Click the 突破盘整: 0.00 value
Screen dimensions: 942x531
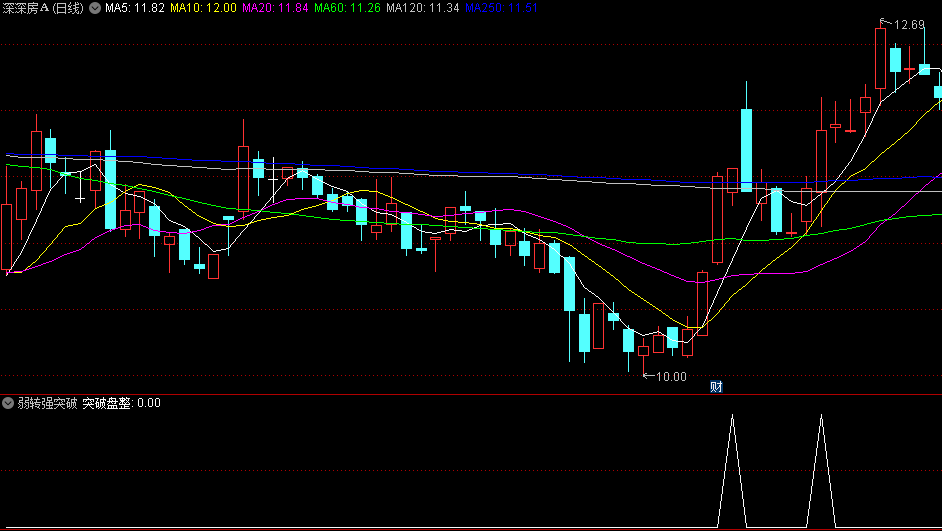[121, 403]
